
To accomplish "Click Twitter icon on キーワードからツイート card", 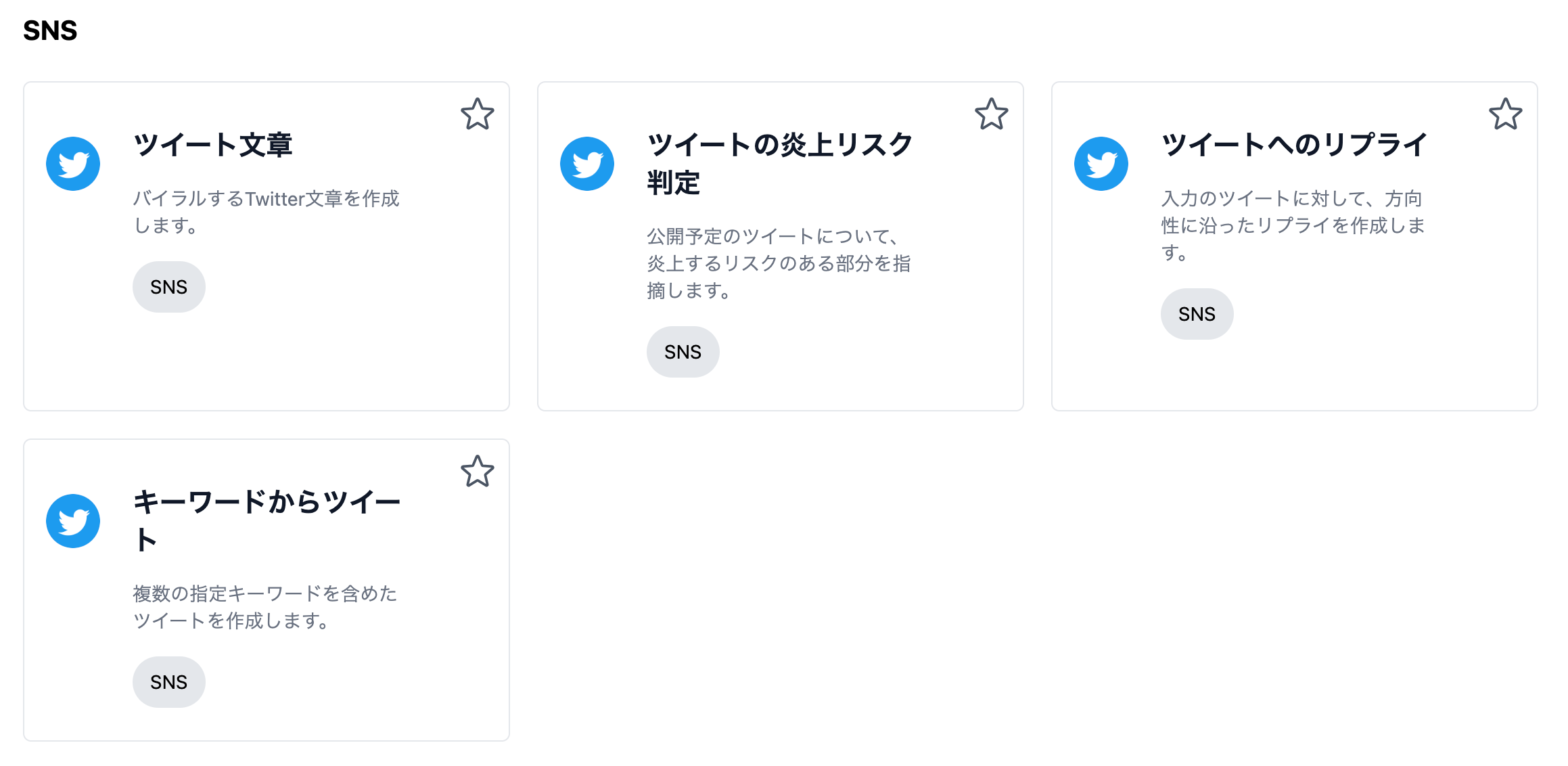I will [x=73, y=521].
